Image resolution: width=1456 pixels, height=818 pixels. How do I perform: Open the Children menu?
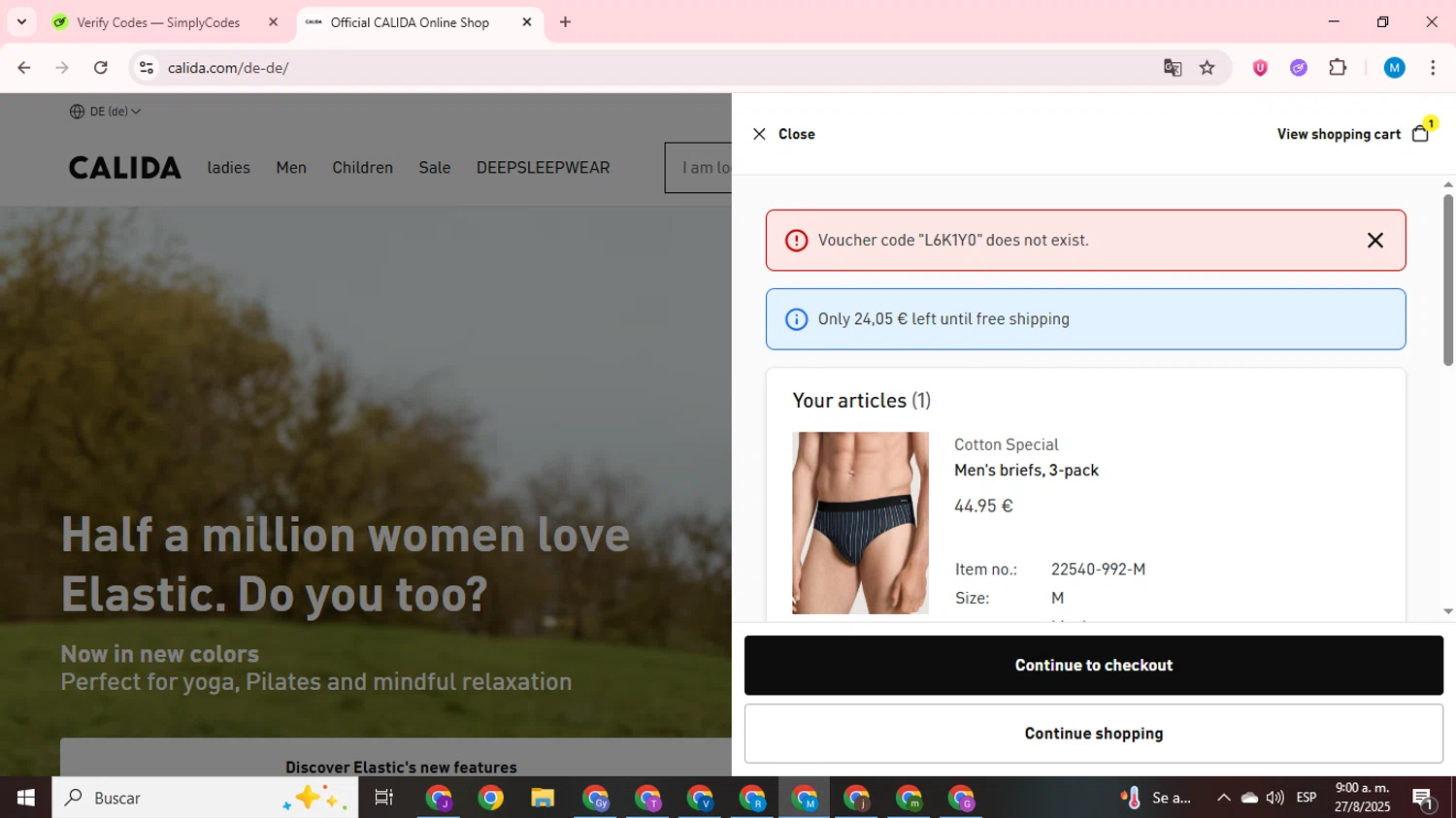pos(363,168)
